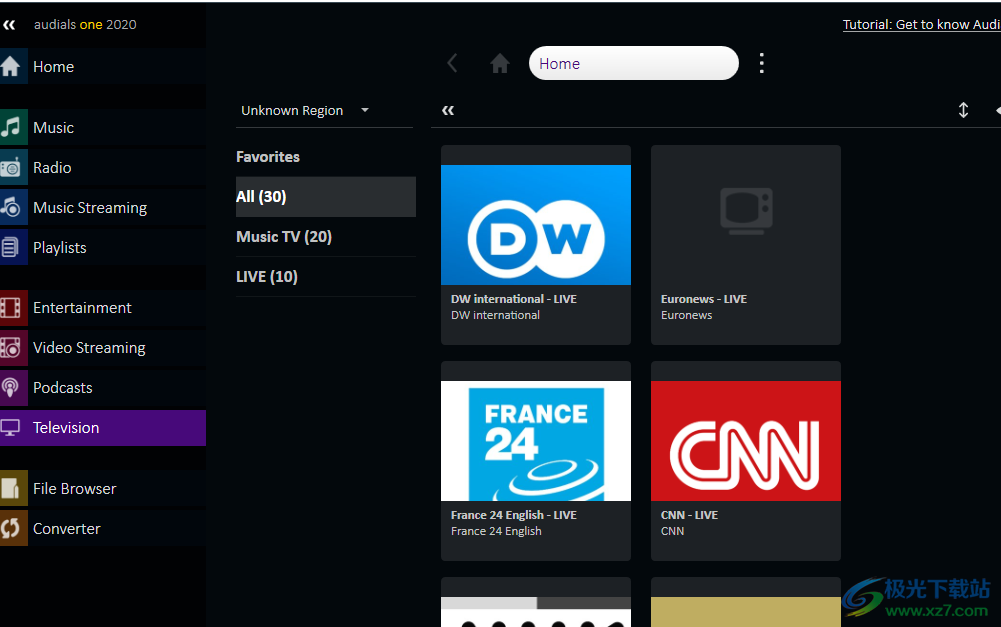Click the 'DW international - LIVE' title

(x=513, y=299)
